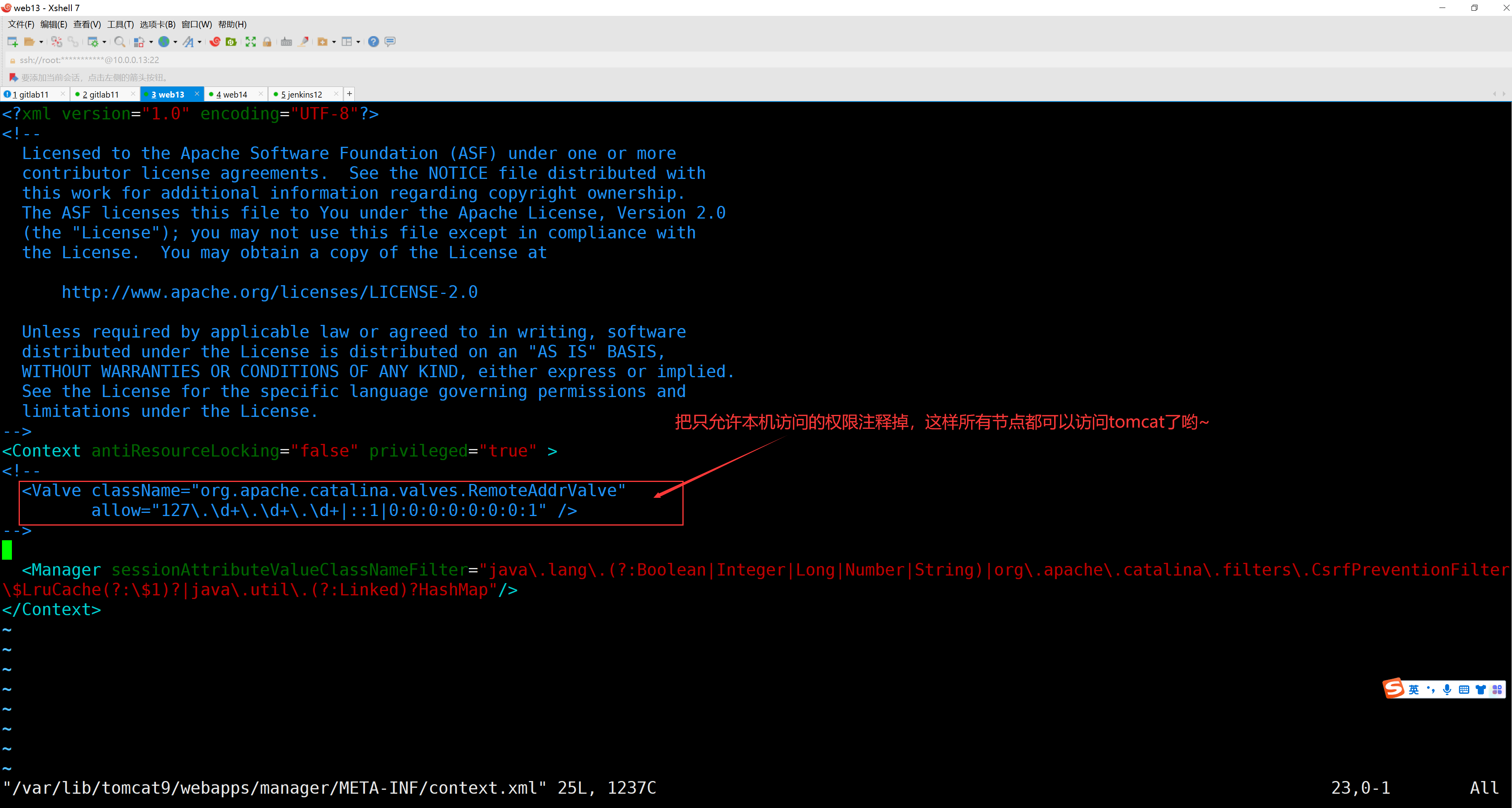Expand the globe encoding dropdown arrow
Image resolution: width=1512 pixels, height=808 pixels.
pos(175,42)
